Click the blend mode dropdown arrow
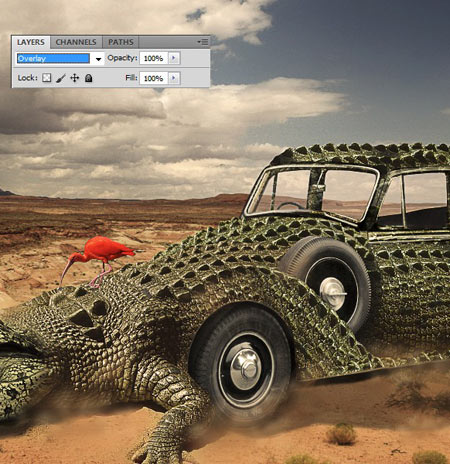 click(x=98, y=59)
